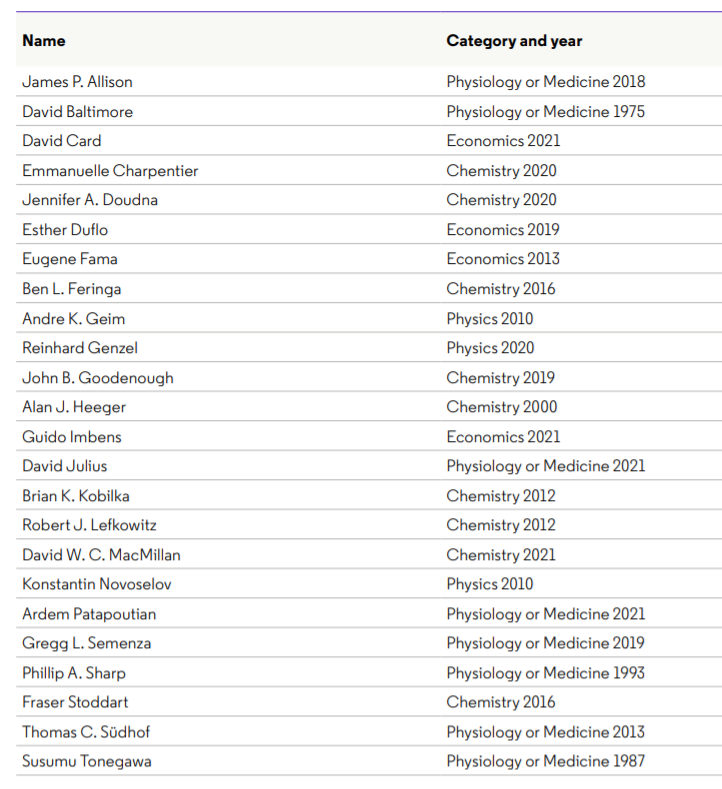Click Reinhard Genzel's name
This screenshot has height=789, width=722.
point(80,348)
